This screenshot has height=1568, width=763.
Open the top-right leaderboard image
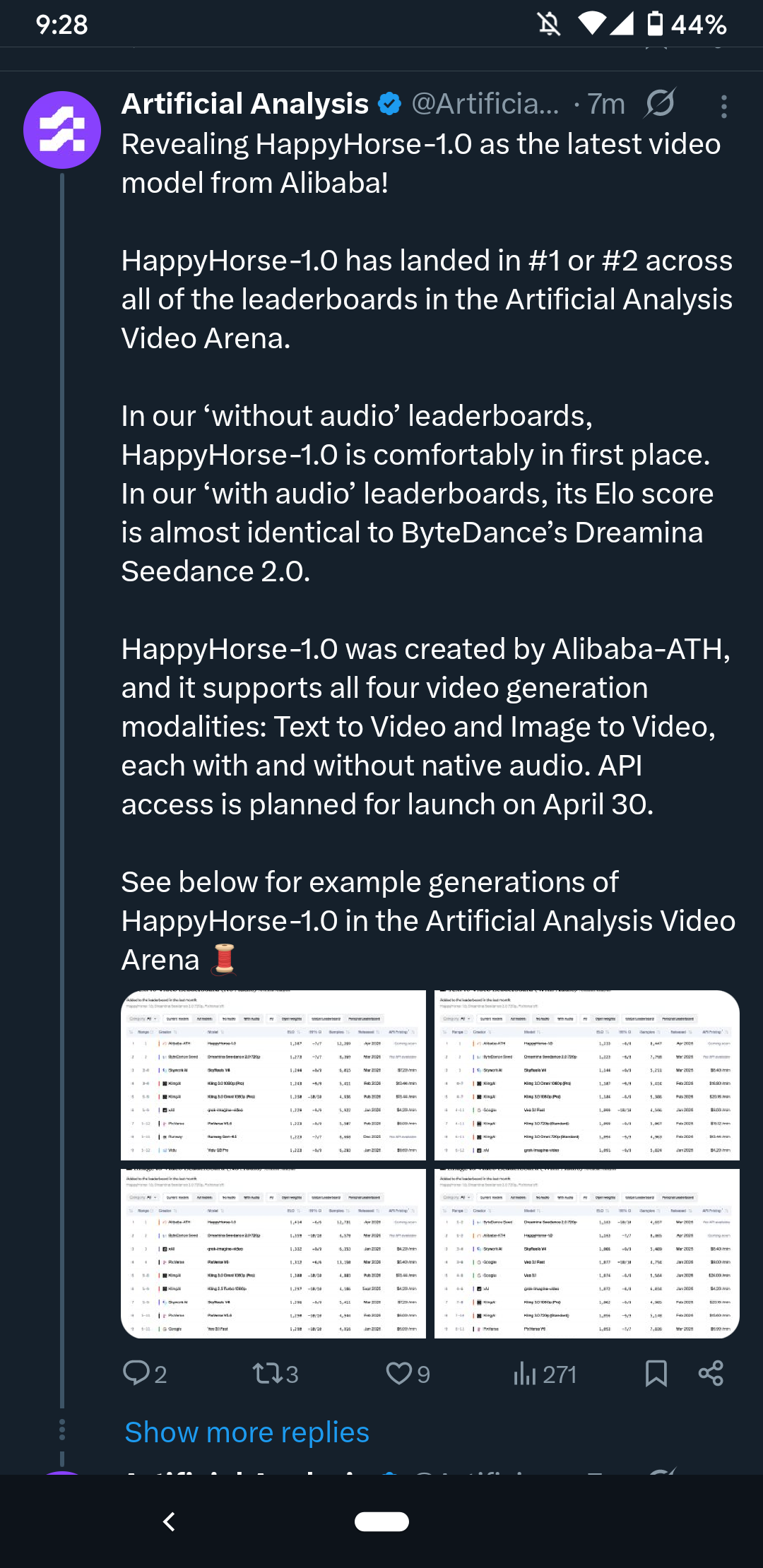pyautogui.click(x=587, y=1075)
